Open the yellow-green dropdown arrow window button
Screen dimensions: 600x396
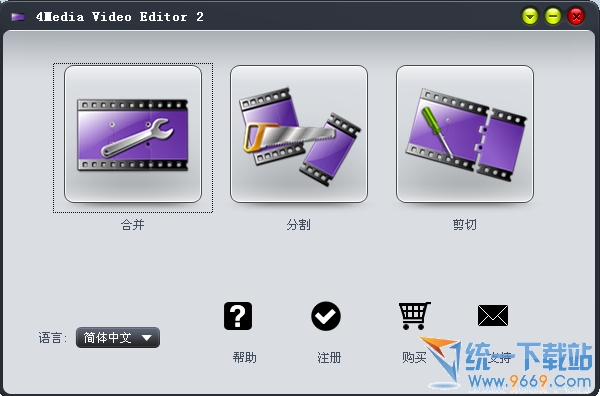pos(530,16)
